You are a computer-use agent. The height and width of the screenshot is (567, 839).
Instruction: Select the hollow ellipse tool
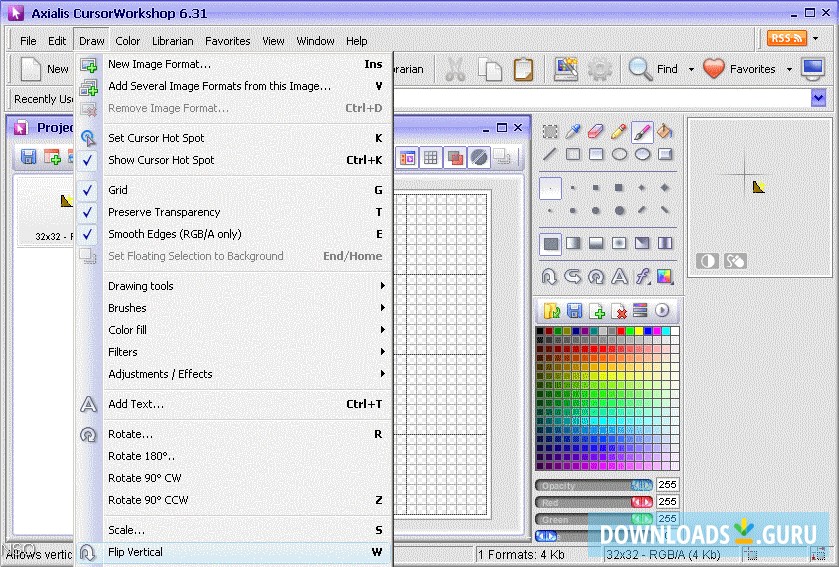point(619,155)
